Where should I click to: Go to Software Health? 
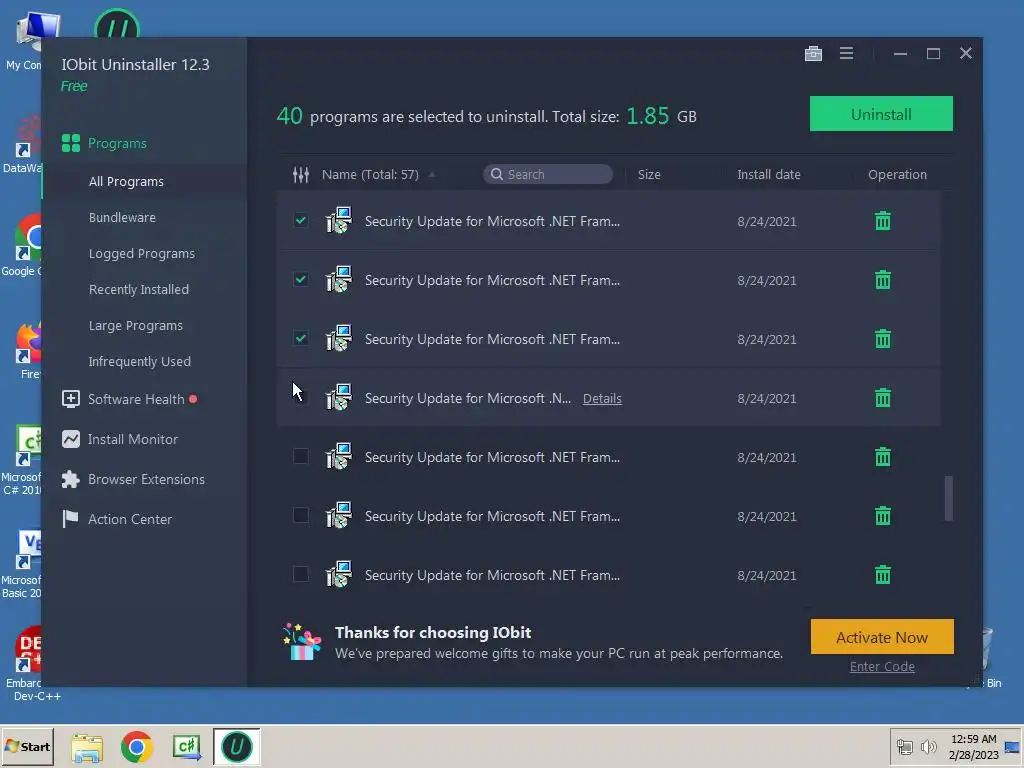pyautogui.click(x=136, y=399)
